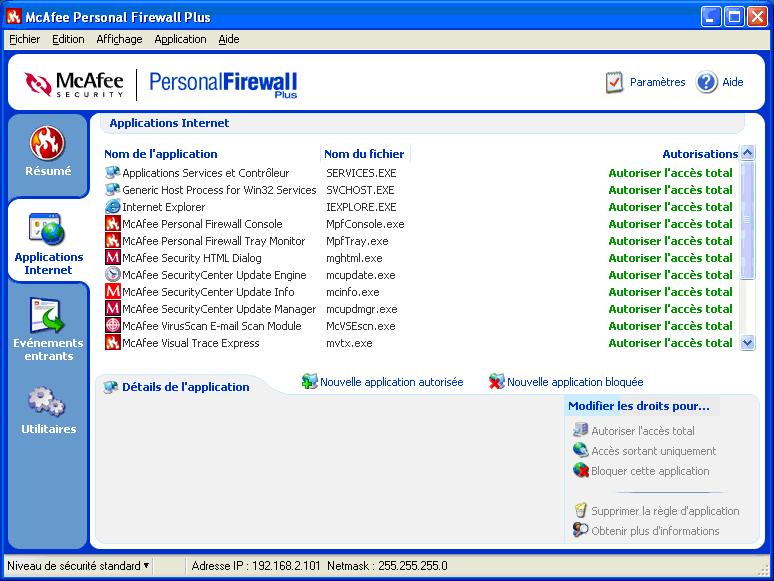
Task: Click the Paramètres checklist icon
Action: click(x=614, y=82)
